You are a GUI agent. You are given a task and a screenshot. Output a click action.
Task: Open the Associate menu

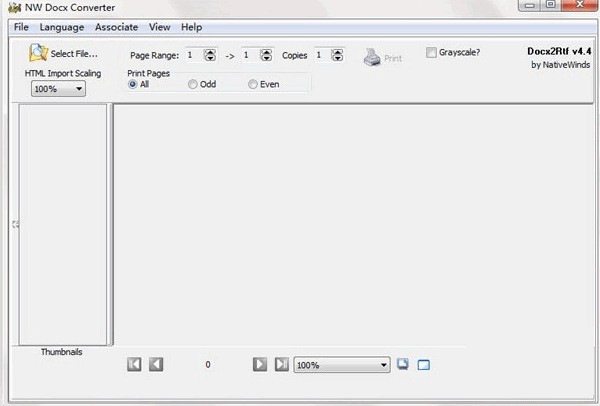(x=116, y=27)
